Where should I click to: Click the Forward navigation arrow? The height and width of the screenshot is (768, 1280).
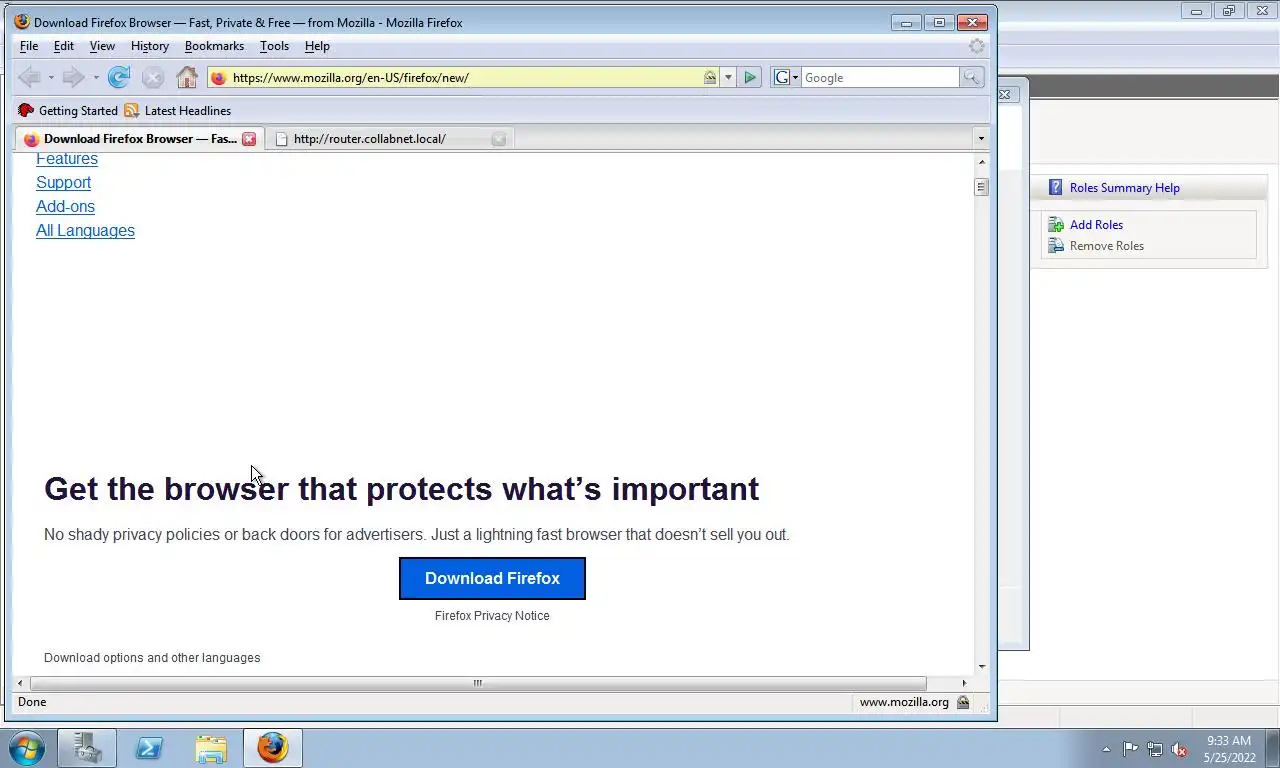coord(73,77)
